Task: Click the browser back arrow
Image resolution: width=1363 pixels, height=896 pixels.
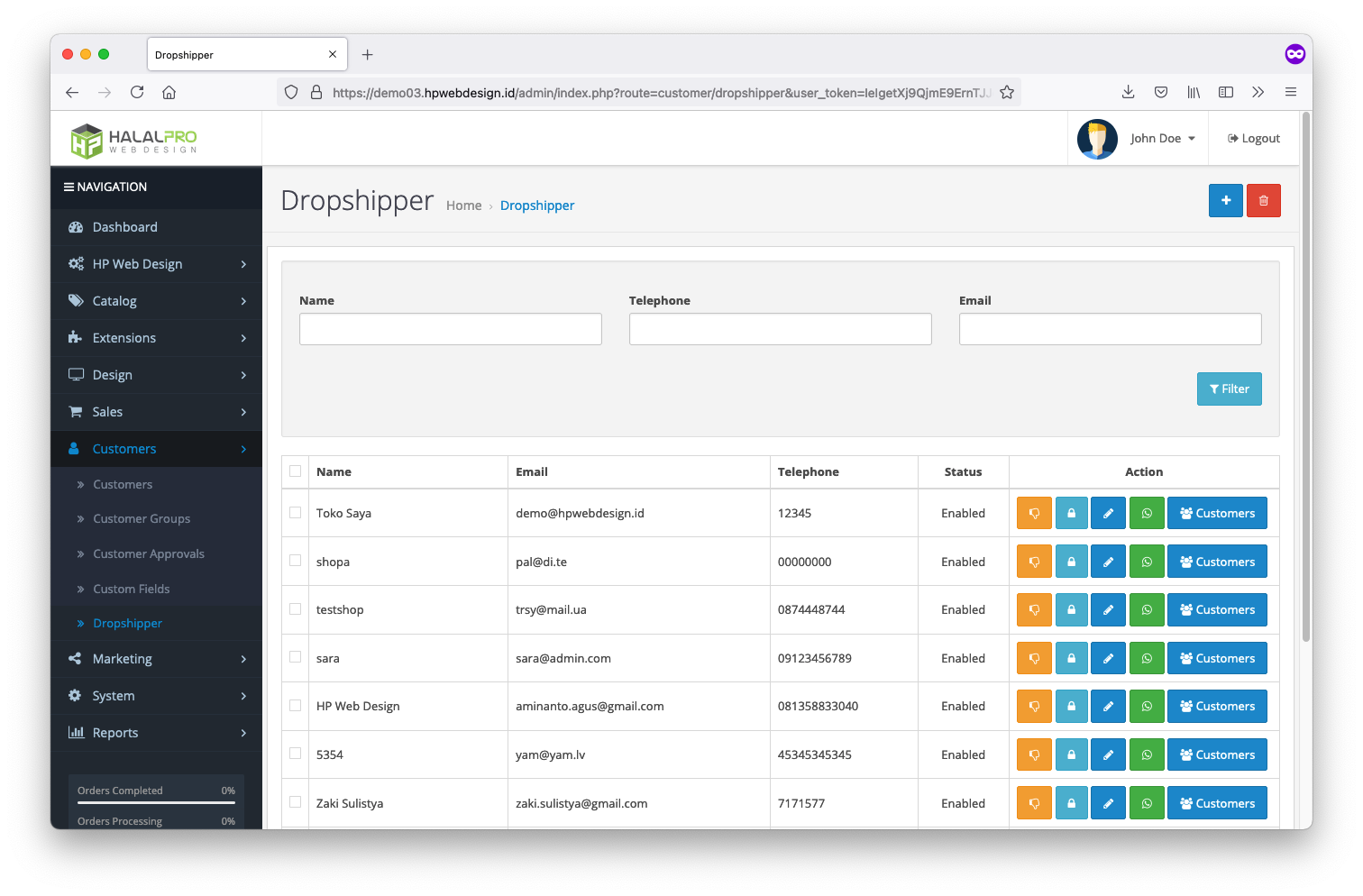Action: point(72,92)
